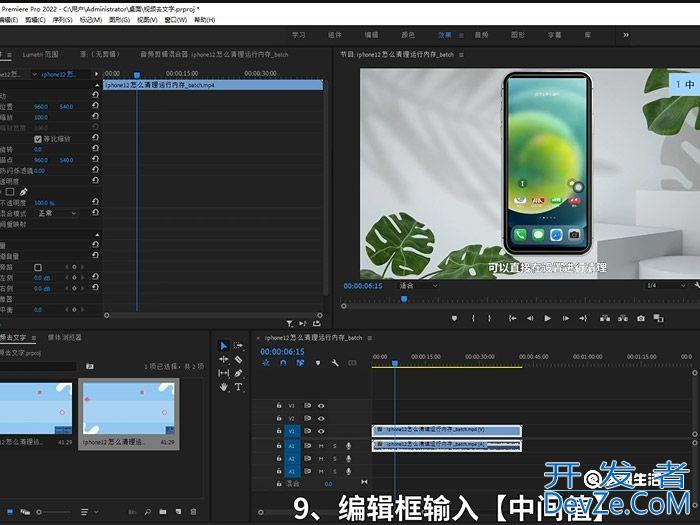The width and height of the screenshot is (700, 525).
Task: Toggle caption track options in timeline
Action: coord(352,363)
